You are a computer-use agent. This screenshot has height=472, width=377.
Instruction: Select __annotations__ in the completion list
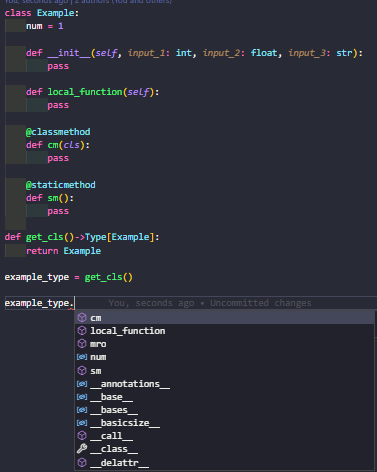[224, 384]
